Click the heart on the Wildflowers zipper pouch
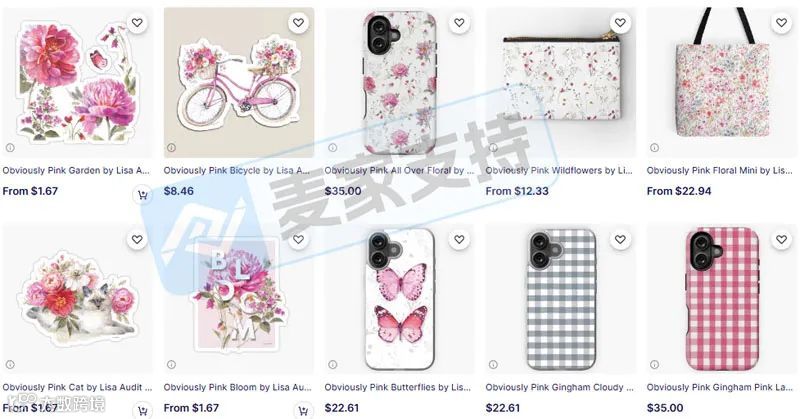 coord(620,22)
